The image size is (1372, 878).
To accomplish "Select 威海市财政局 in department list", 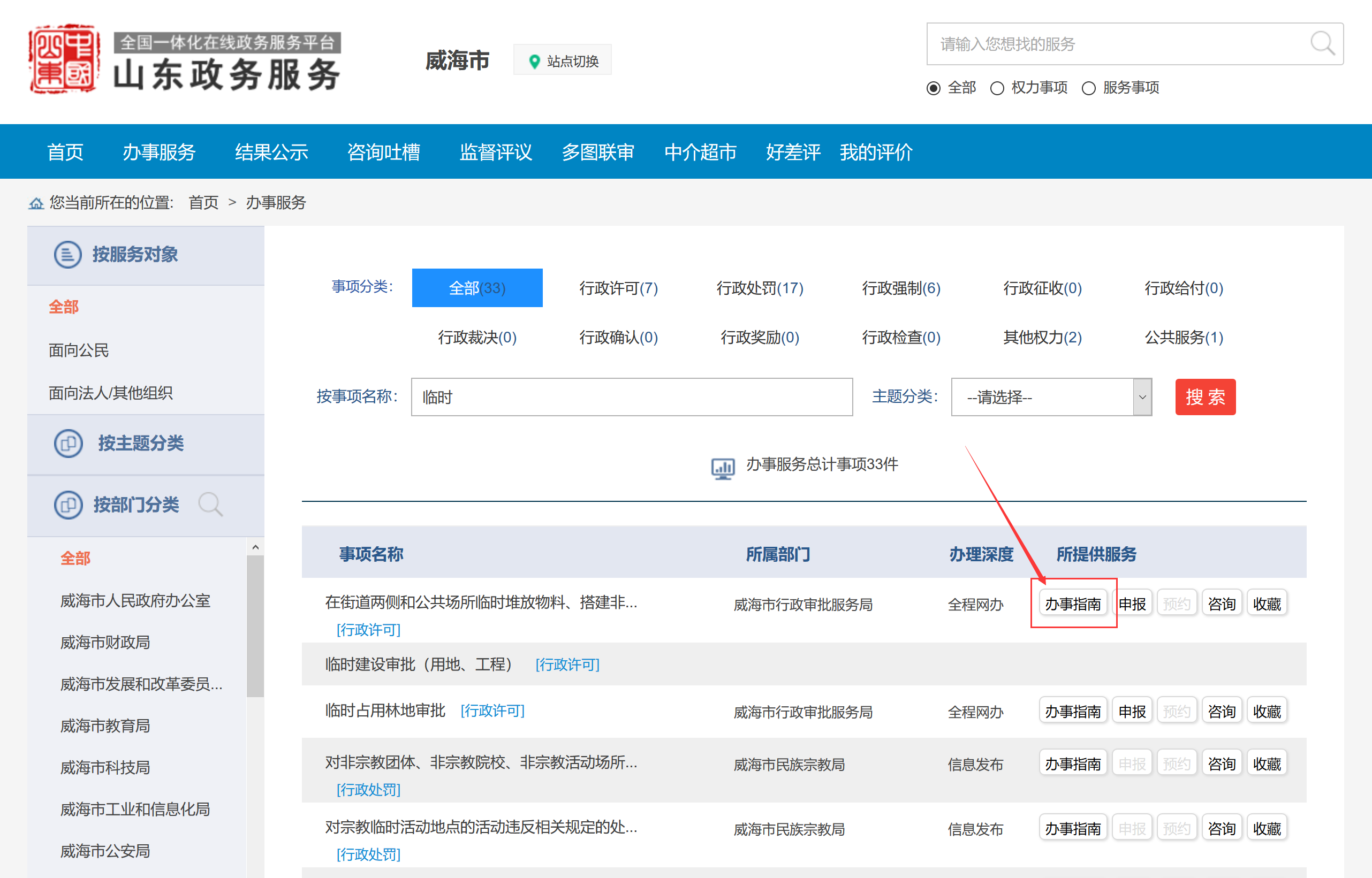I will pyautogui.click(x=105, y=643).
